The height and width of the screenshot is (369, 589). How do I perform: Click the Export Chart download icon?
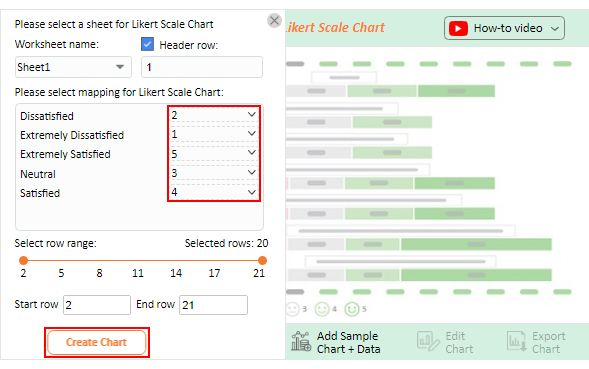[517, 341]
